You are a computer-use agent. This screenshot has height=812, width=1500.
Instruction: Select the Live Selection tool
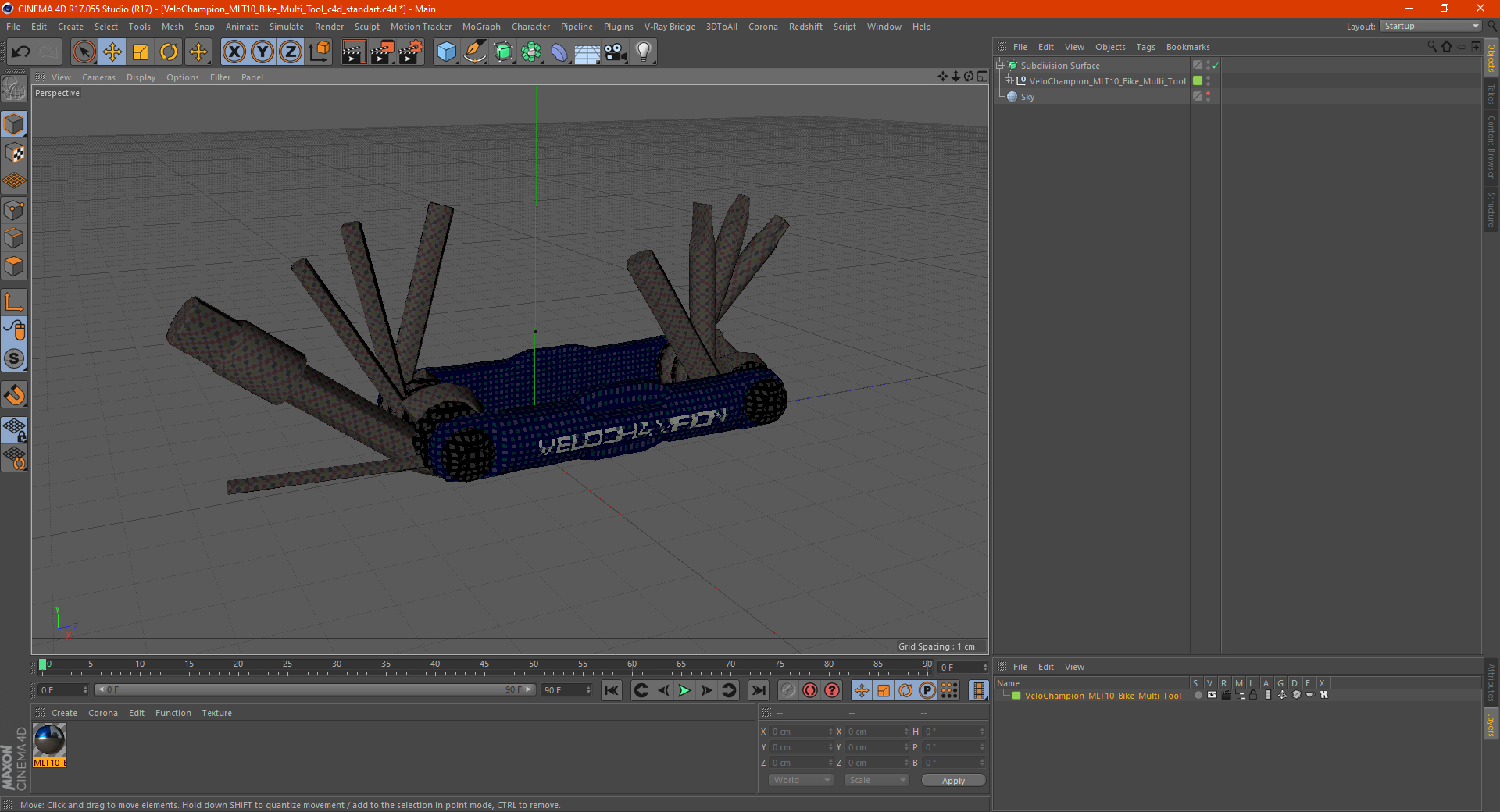pyautogui.click(x=84, y=52)
